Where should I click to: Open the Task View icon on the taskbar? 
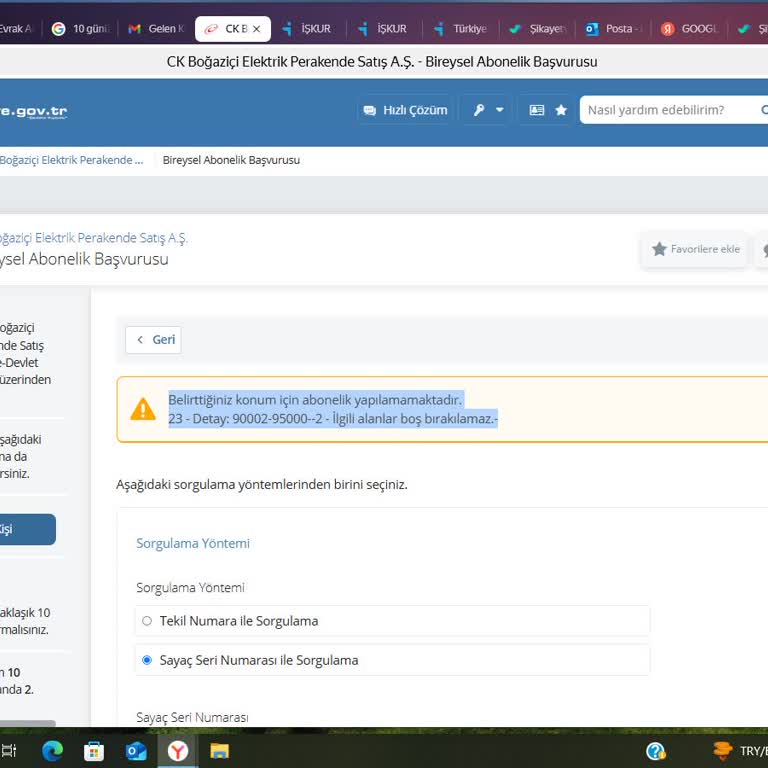tap(9, 750)
